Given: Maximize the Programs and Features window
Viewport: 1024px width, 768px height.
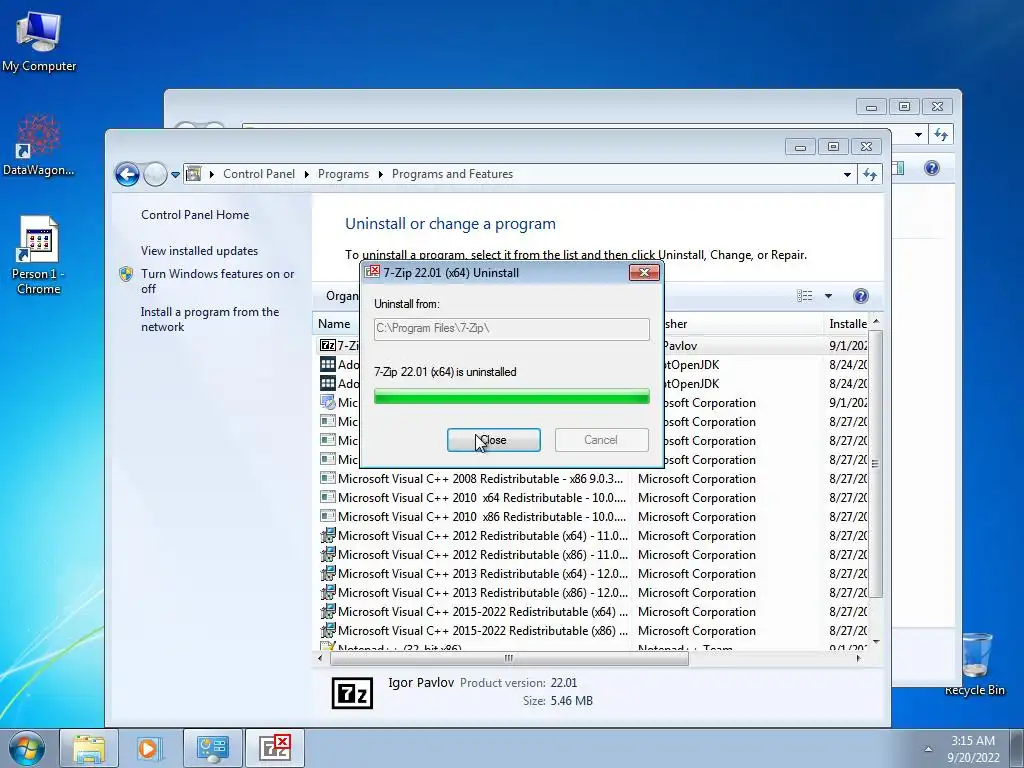Looking at the screenshot, I should (x=833, y=147).
